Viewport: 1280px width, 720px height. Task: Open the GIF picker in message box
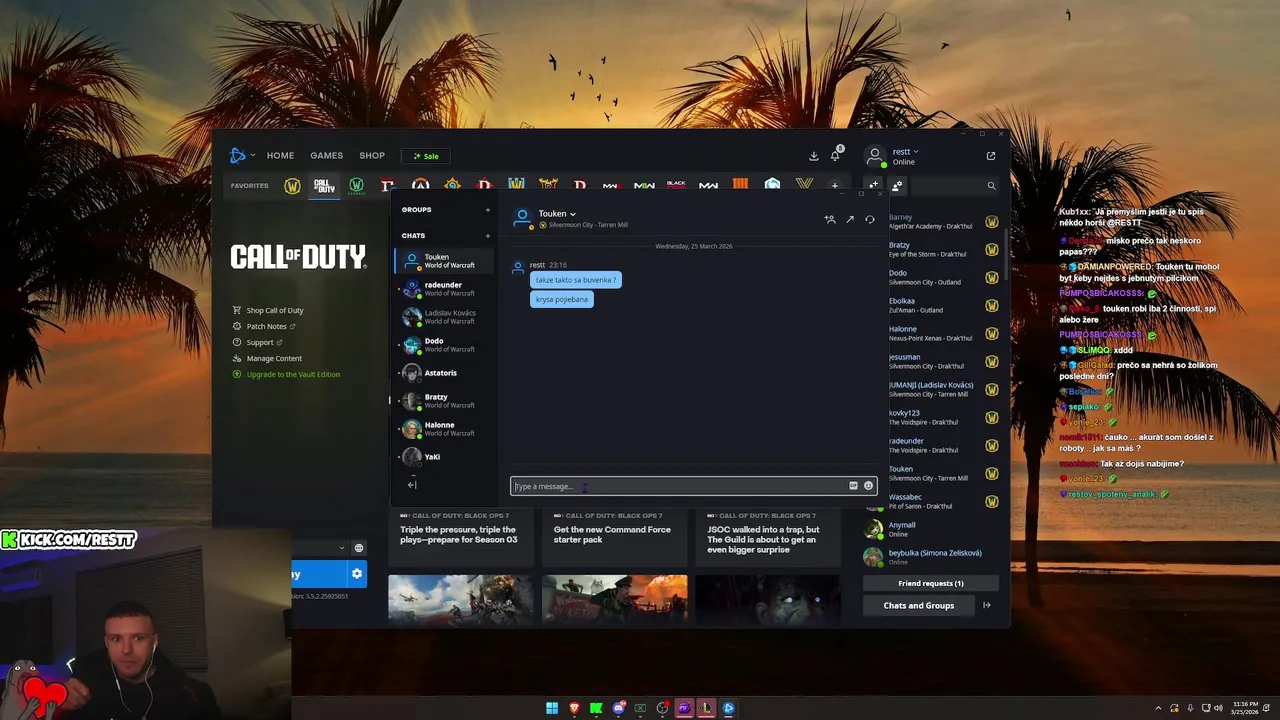tap(853, 486)
